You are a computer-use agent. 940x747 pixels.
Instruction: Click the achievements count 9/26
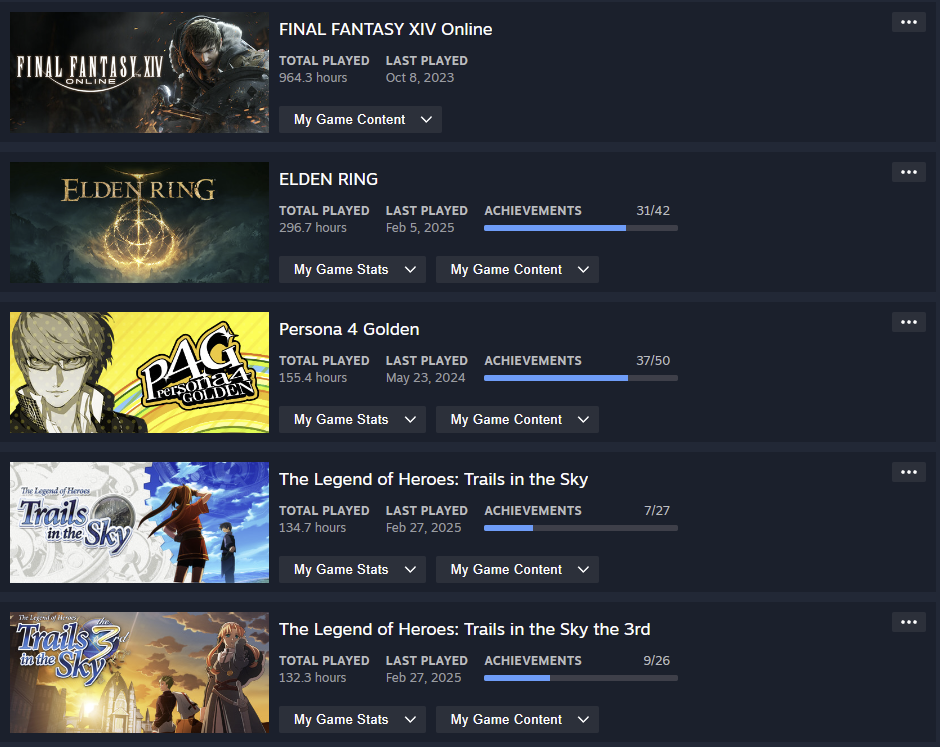(x=656, y=660)
